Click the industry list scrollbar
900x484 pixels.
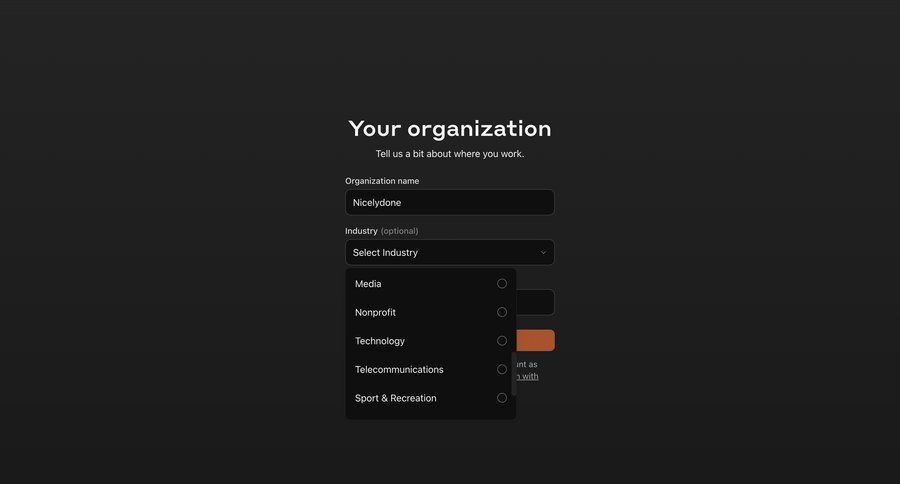click(x=514, y=374)
